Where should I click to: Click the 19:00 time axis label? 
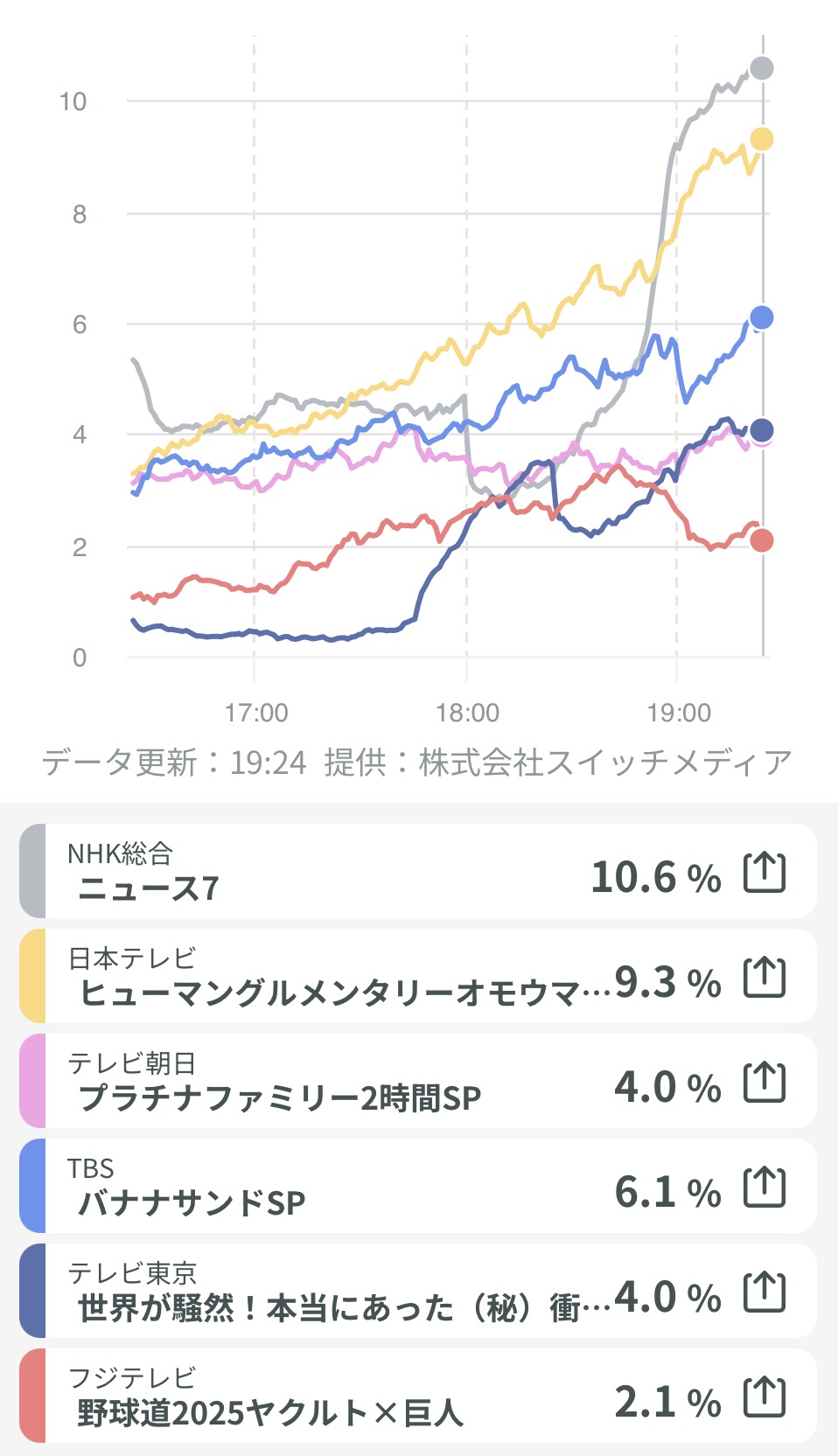pyautogui.click(x=679, y=713)
